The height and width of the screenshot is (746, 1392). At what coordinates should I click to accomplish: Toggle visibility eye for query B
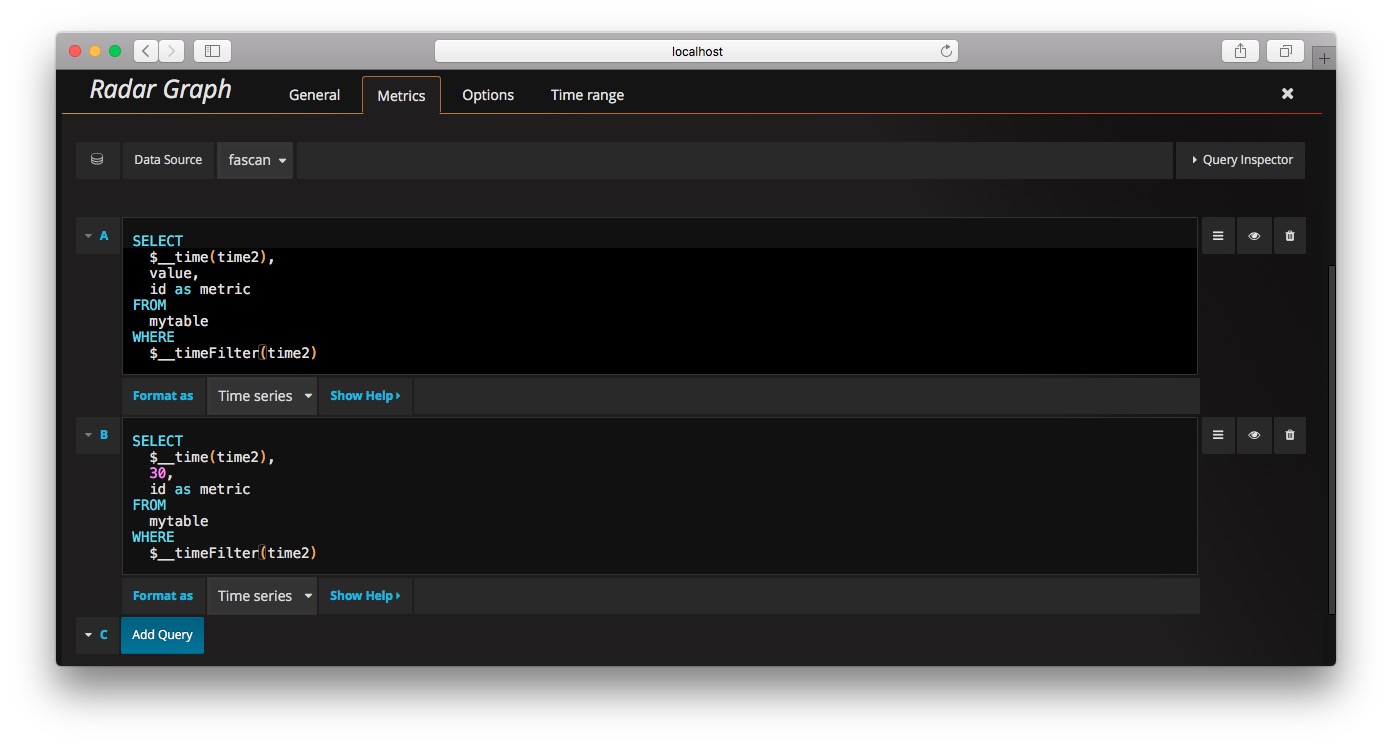(x=1254, y=435)
